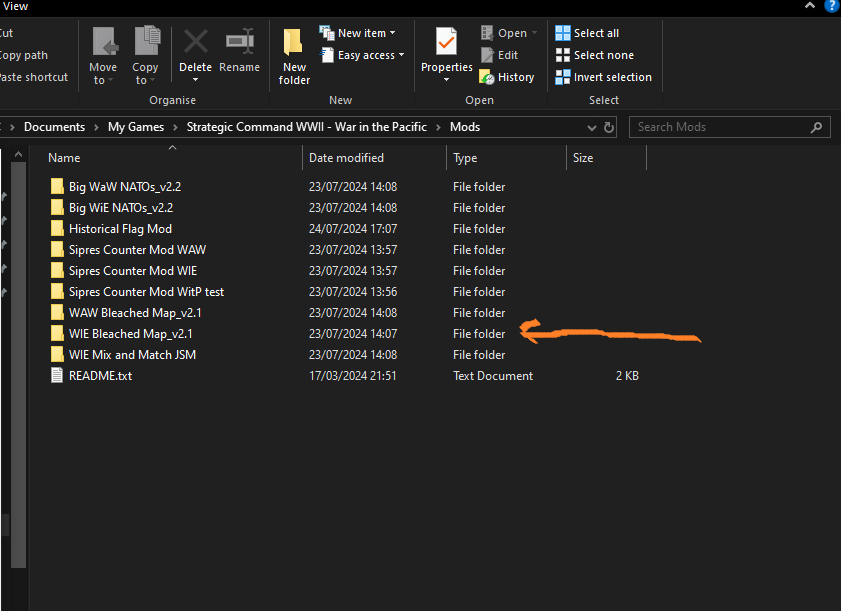Collapse the ribbon with the up chevron
Image resolution: width=841 pixels, height=611 pixels.
point(810,5)
